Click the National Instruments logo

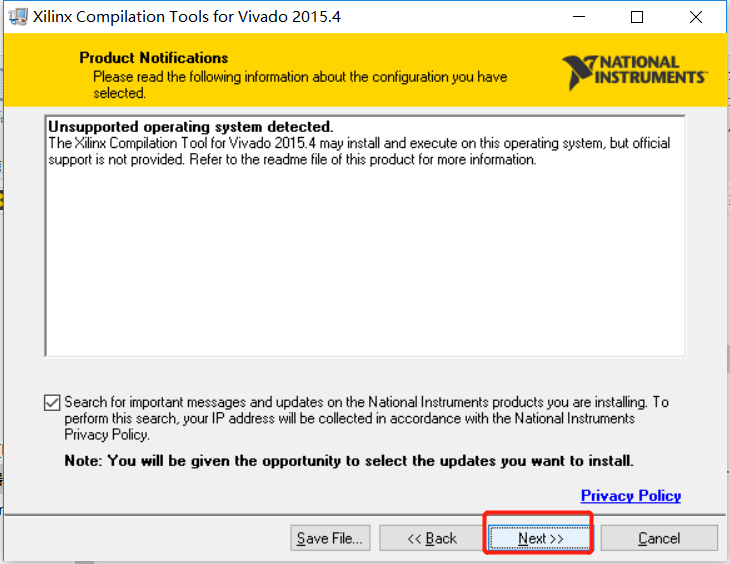[x=635, y=72]
